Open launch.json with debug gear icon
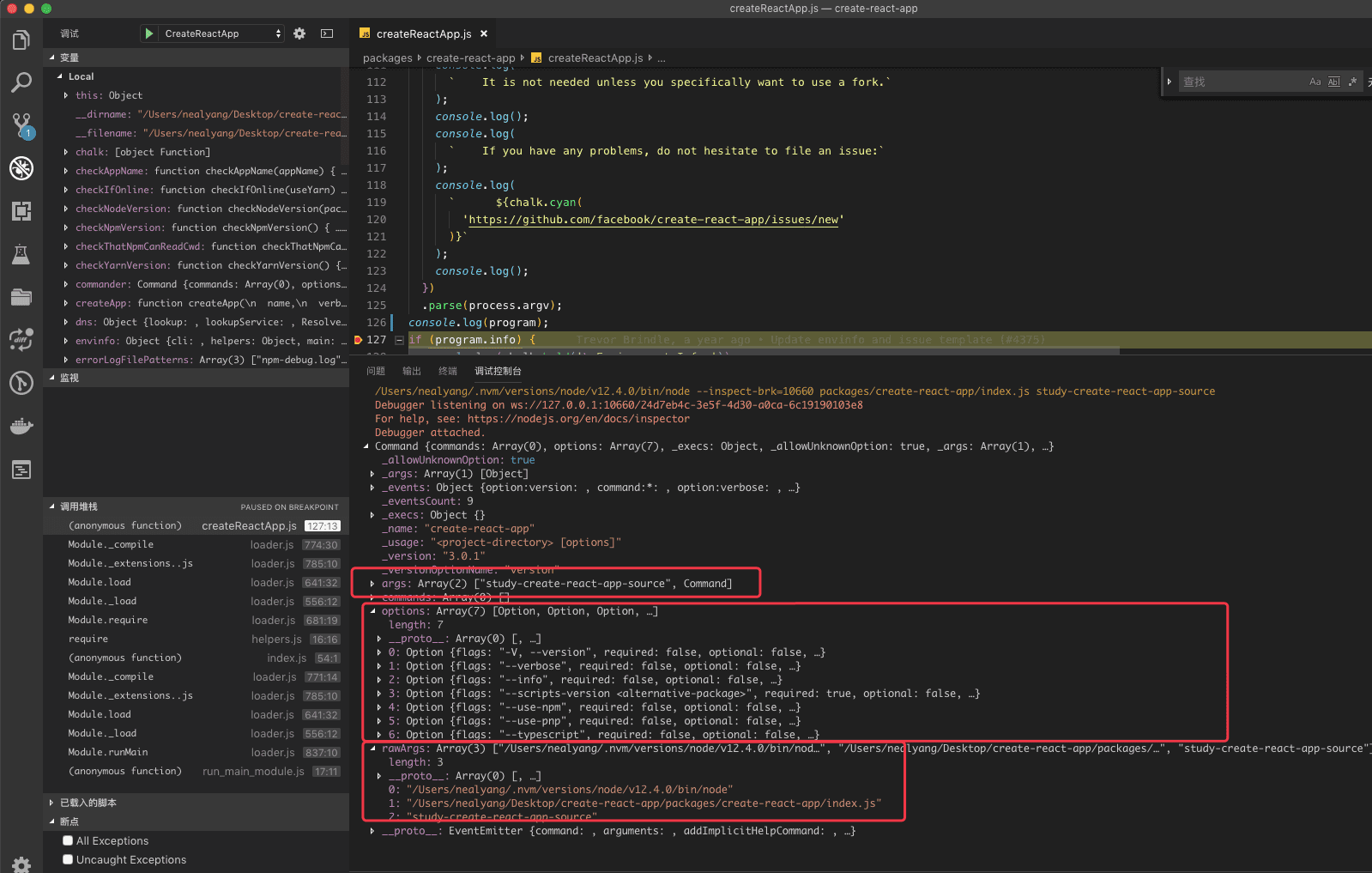Screen dimensions: 1372x873 [x=299, y=33]
